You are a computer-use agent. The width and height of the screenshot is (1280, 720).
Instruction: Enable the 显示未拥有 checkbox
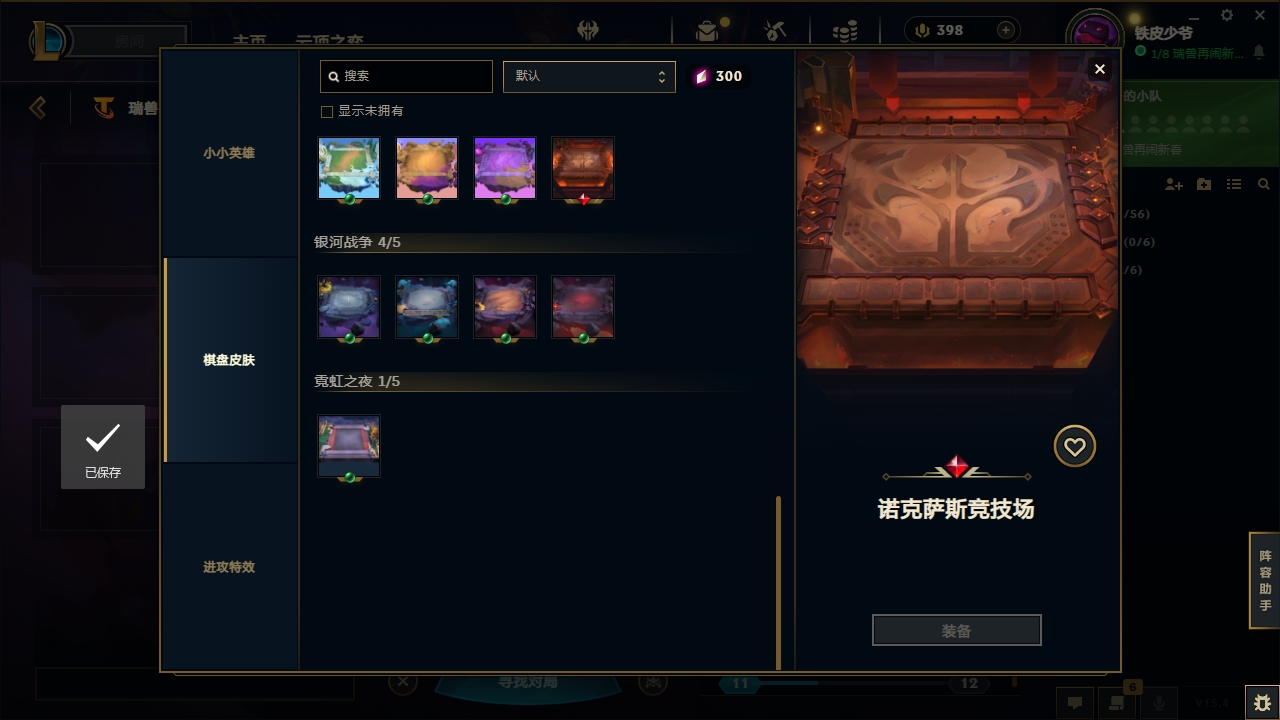point(326,111)
